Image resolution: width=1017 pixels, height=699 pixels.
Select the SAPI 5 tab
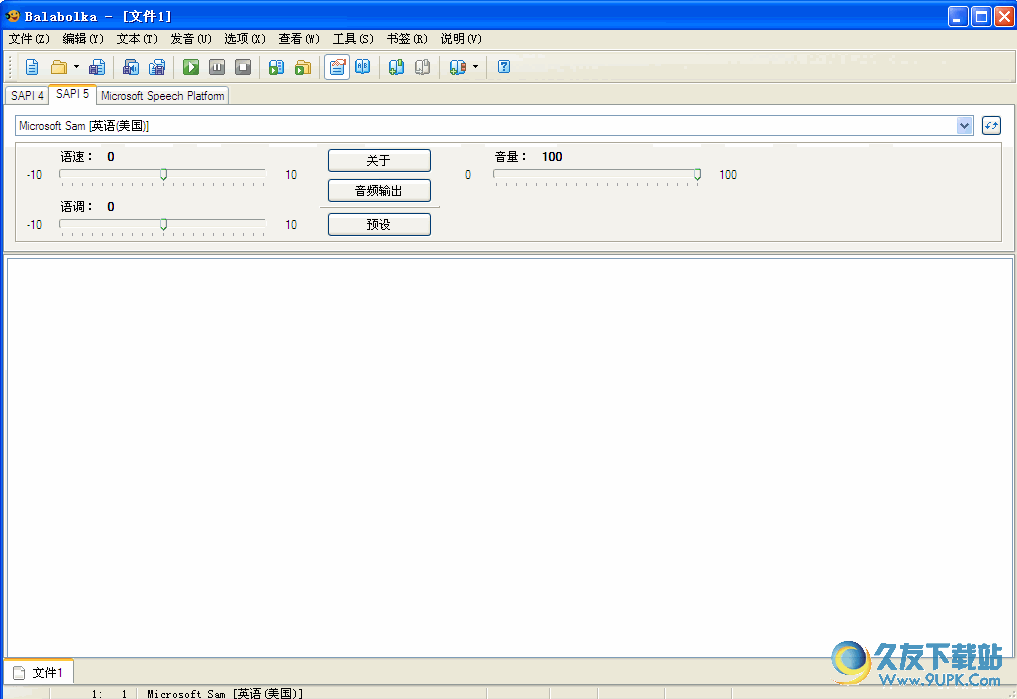point(73,94)
